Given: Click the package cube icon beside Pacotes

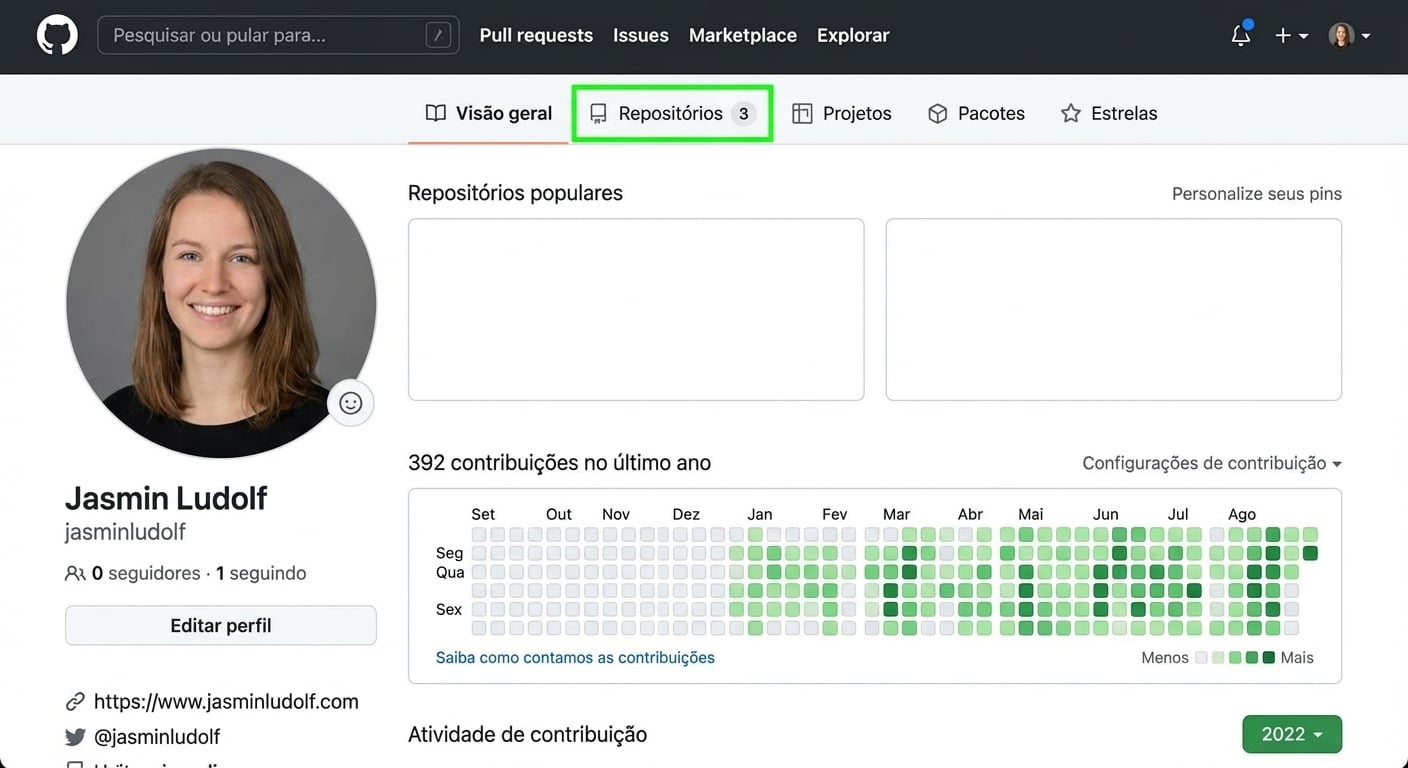Looking at the screenshot, I should tap(937, 114).
